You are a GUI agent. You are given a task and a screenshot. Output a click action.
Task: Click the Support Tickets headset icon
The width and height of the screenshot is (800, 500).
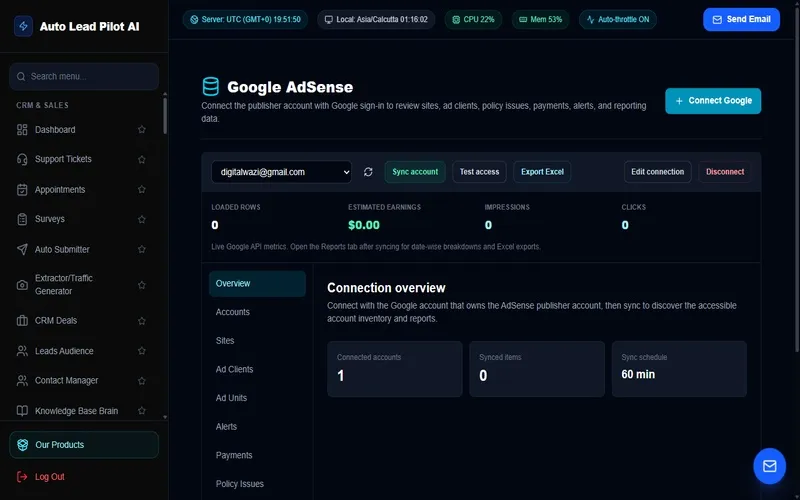(x=22, y=159)
